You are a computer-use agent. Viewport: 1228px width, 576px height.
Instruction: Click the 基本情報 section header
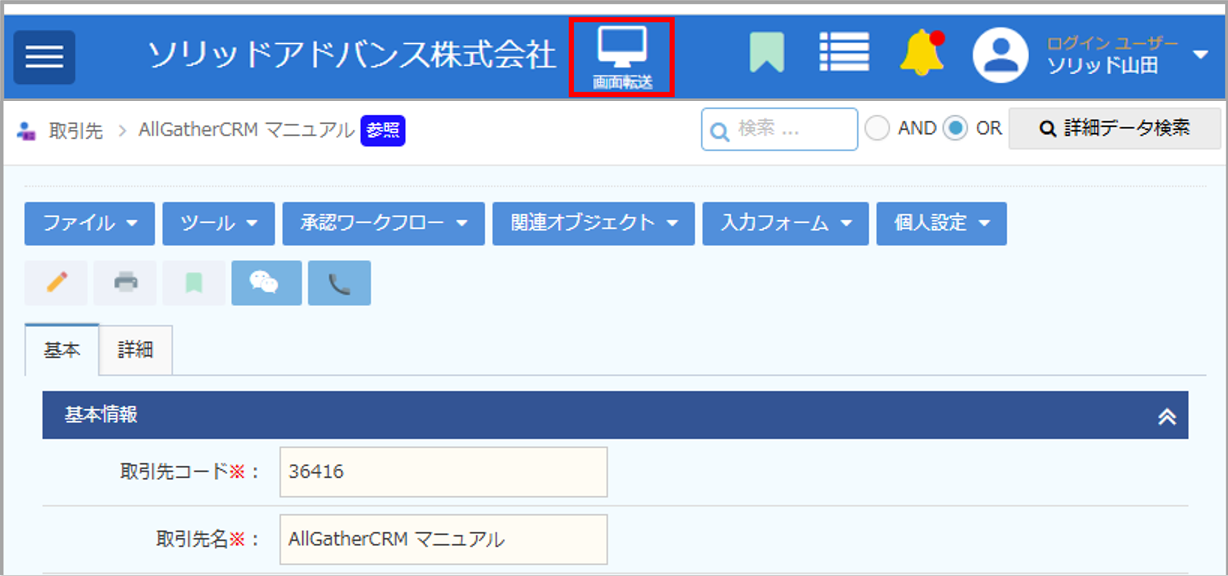[615, 415]
